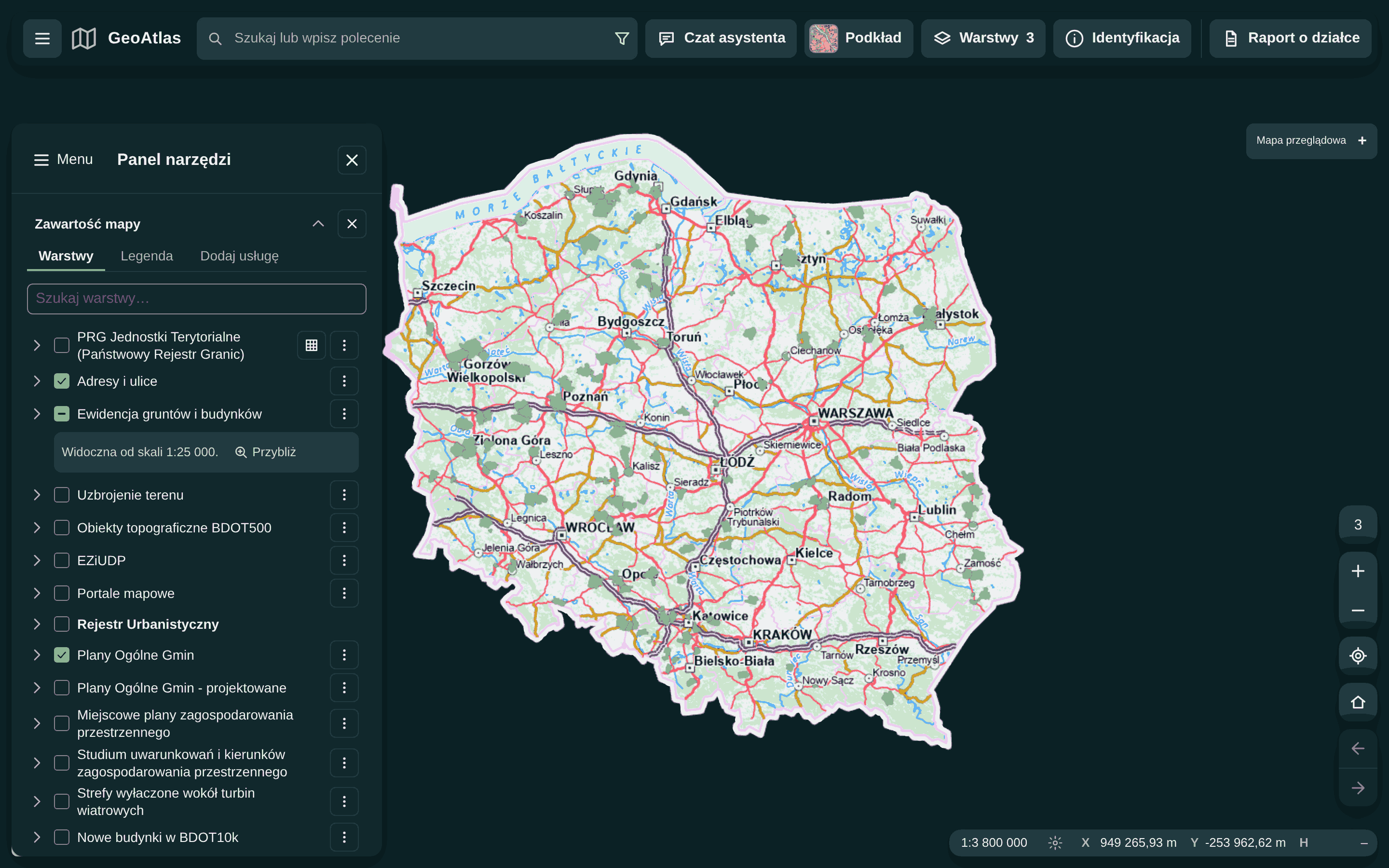
Task: Close the Panel narzędzi panel
Action: (352, 160)
